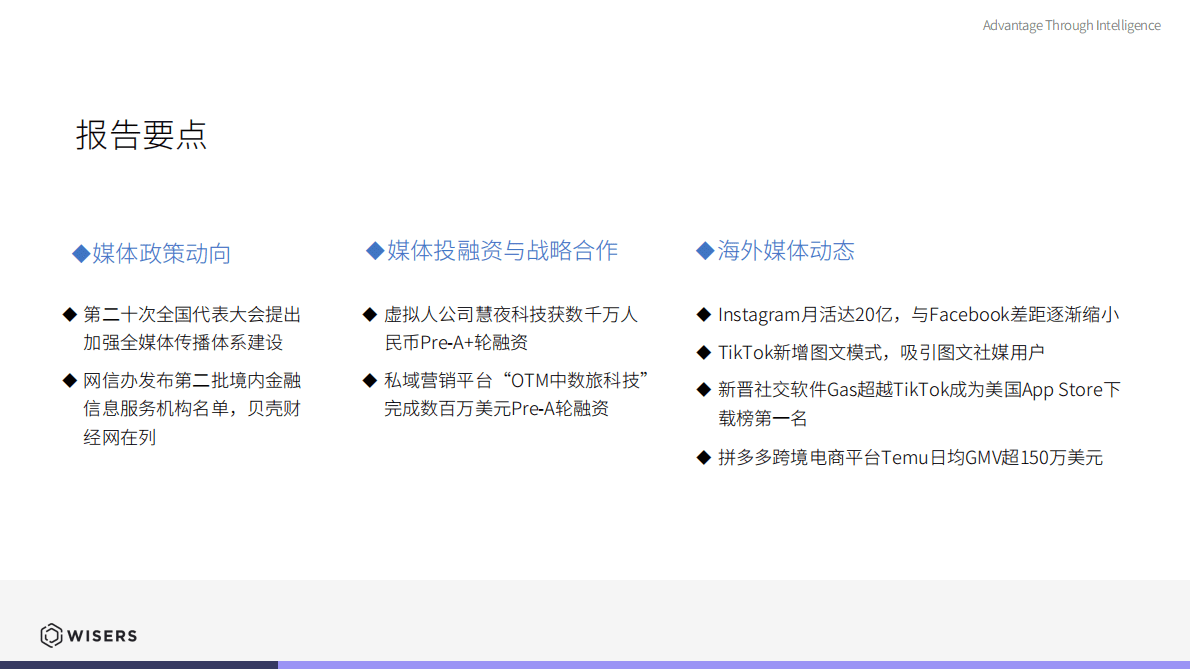Click the dark segment of the bottom progress bar
The width and height of the screenshot is (1190, 669).
tap(140, 665)
